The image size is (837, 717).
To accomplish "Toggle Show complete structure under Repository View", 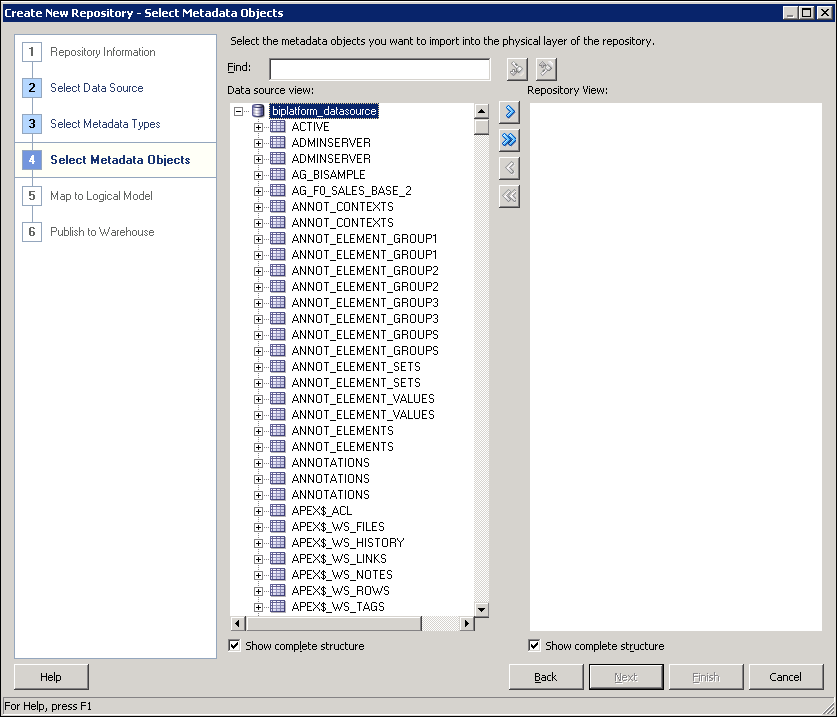I will pos(534,645).
